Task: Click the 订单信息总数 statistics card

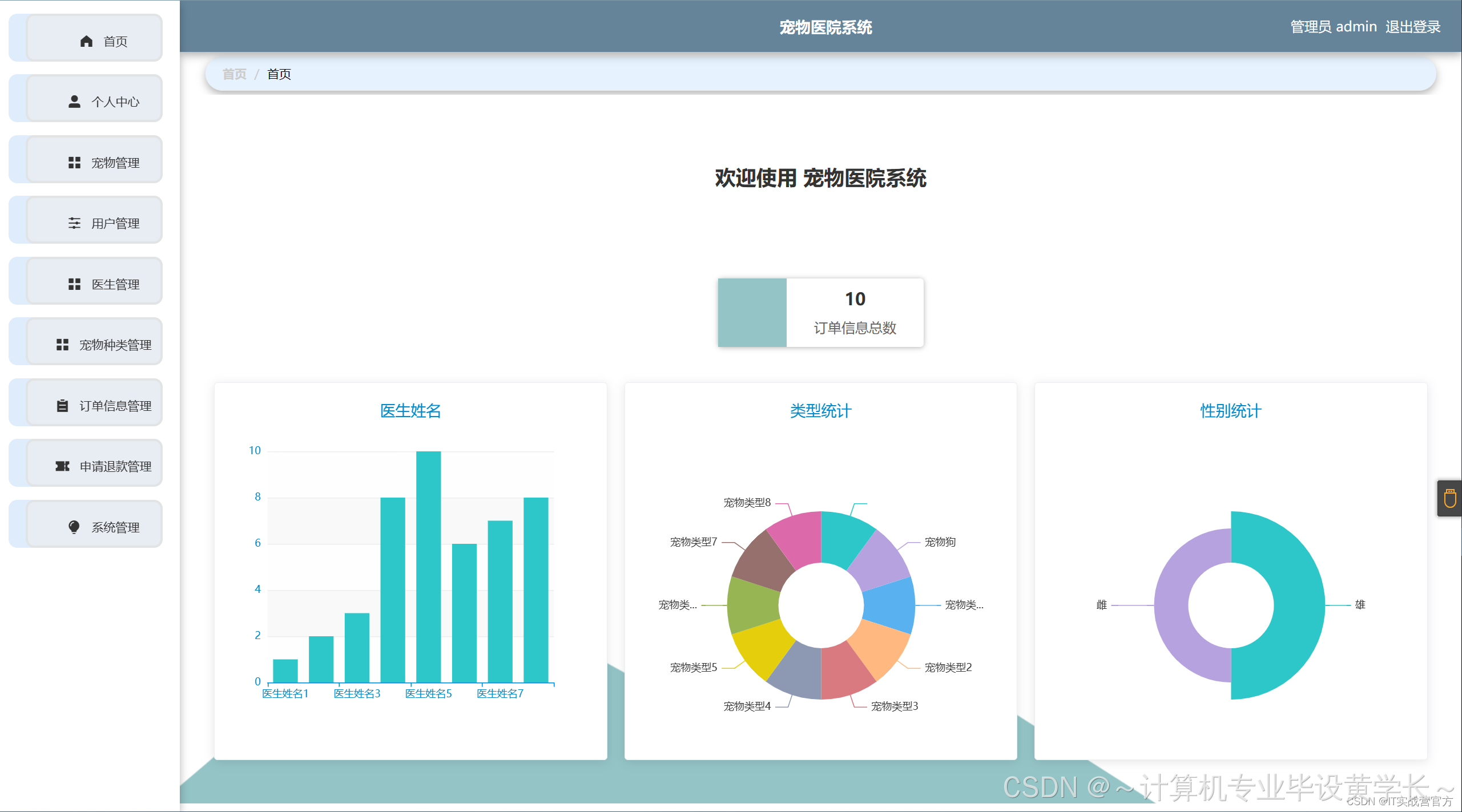Action: click(820, 313)
